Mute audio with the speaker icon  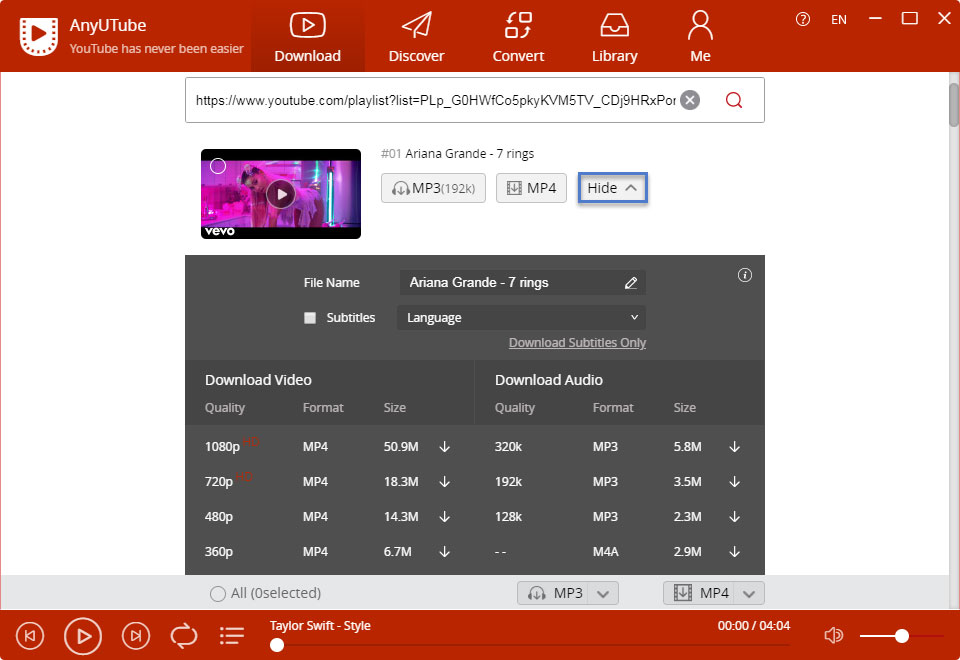tap(833, 636)
